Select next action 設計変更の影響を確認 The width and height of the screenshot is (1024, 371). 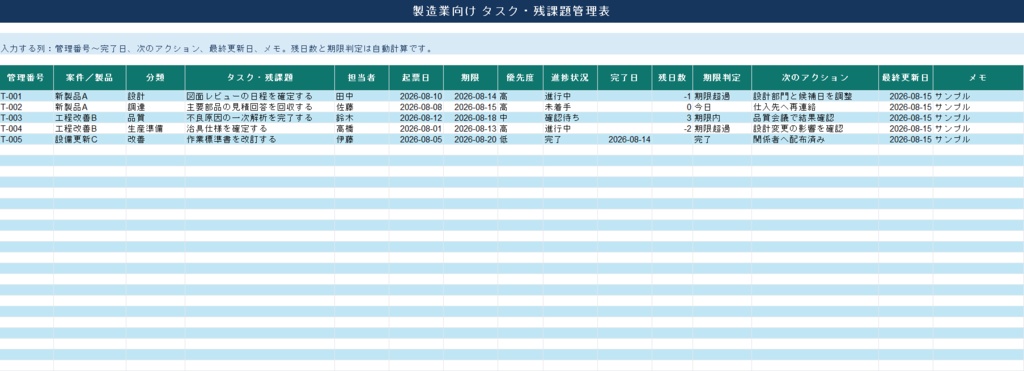pos(814,129)
